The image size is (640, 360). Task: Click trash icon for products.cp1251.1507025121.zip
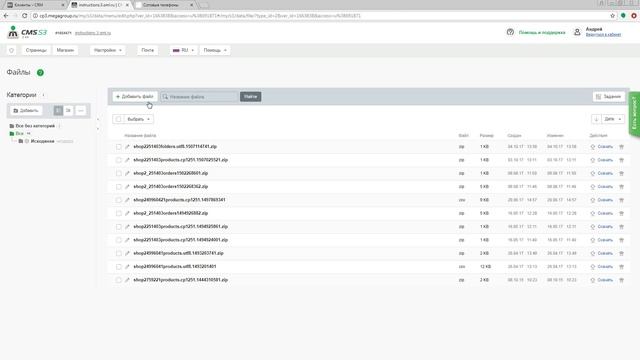click(622, 160)
